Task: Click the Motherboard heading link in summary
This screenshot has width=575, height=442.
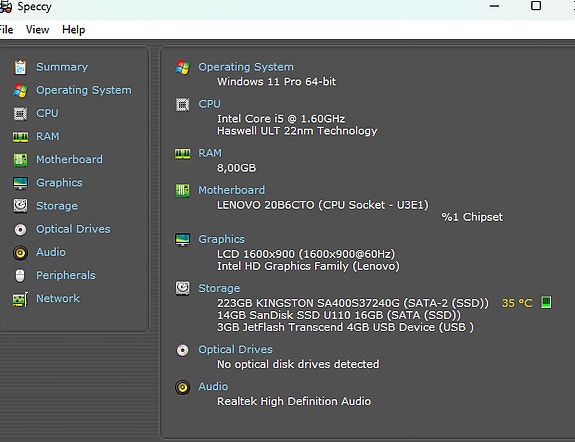Action: coord(231,190)
